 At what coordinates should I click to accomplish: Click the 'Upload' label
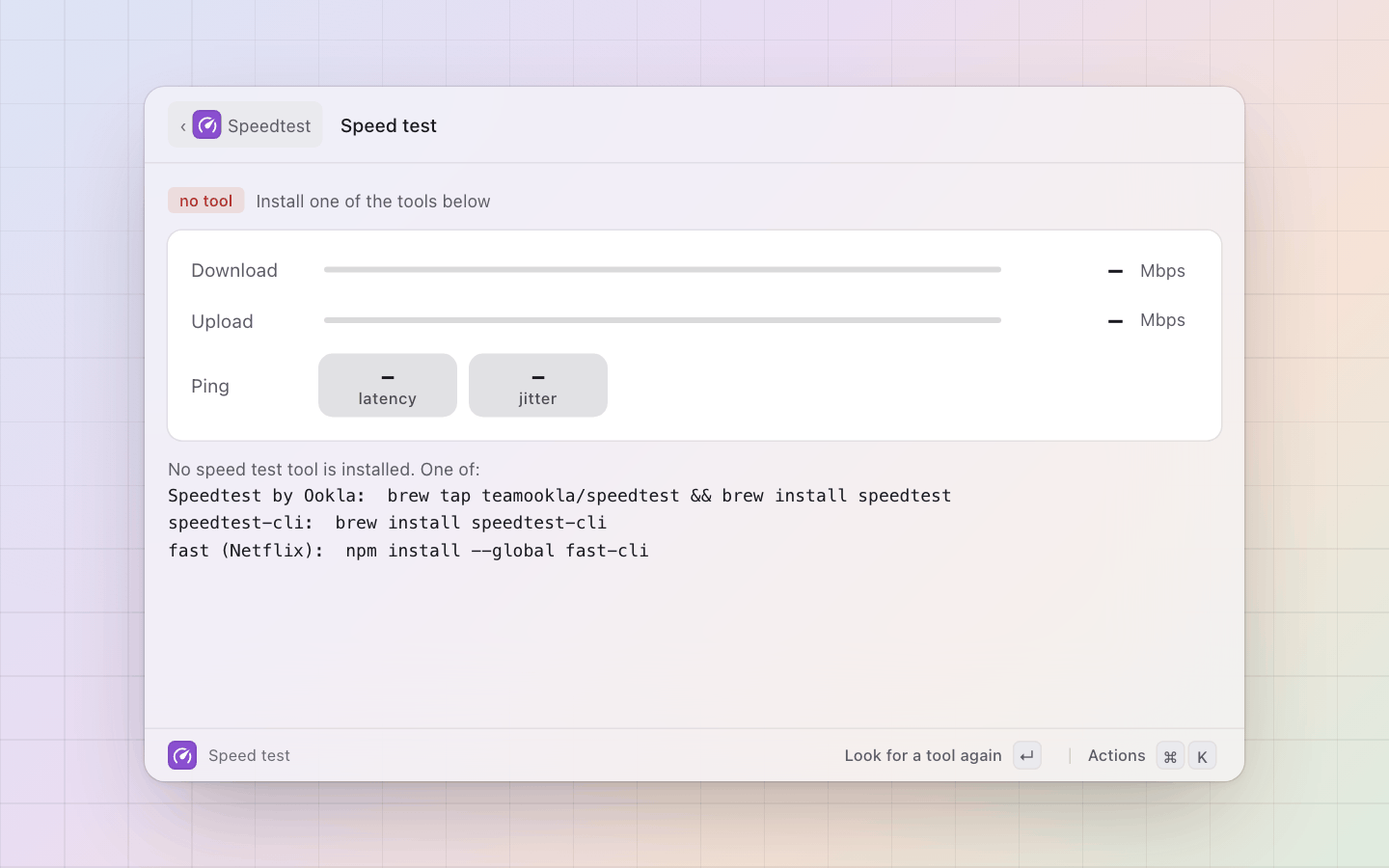222,322
